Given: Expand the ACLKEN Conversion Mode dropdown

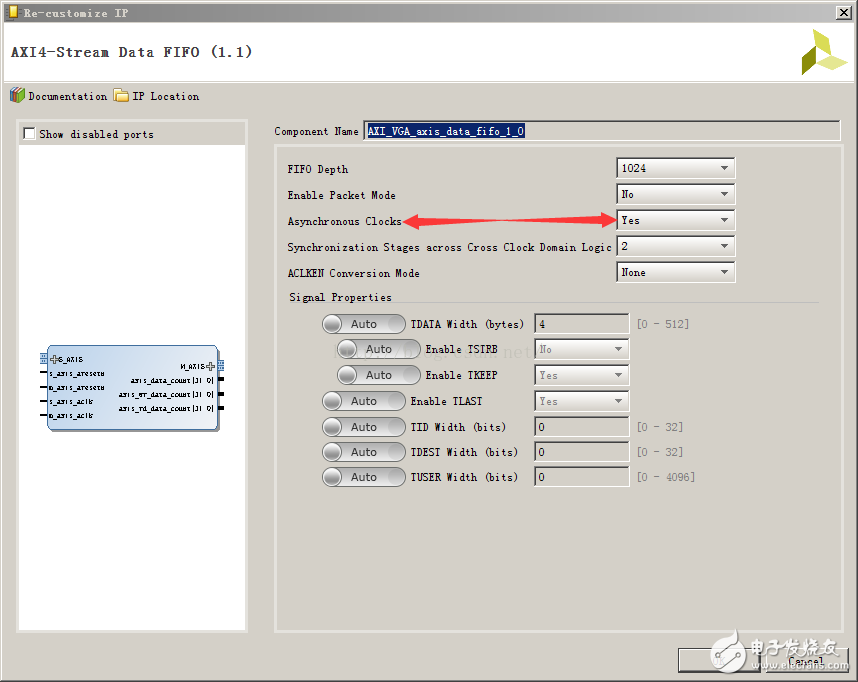Looking at the screenshot, I should pos(675,272).
